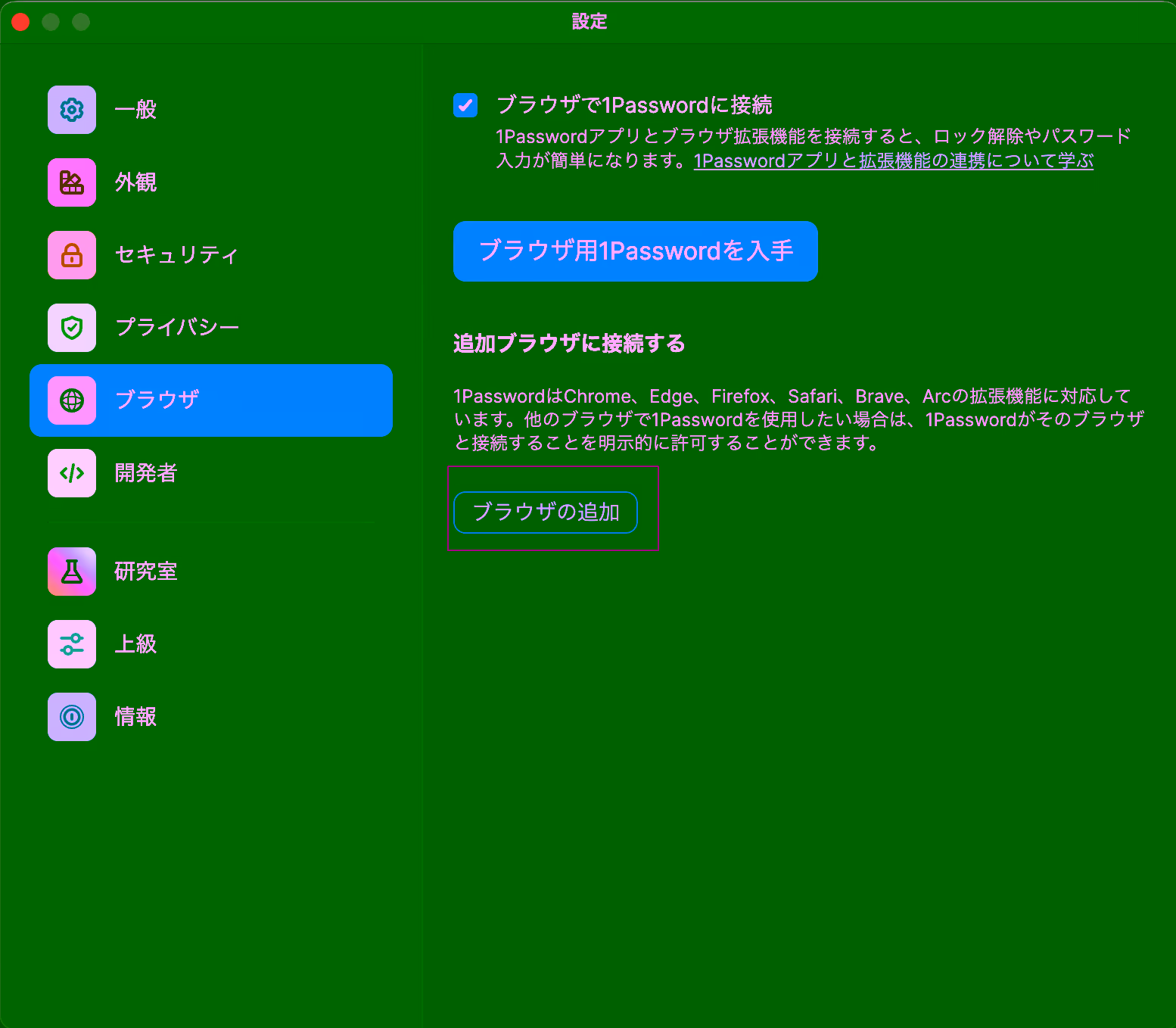Click the zoom button of 設定 window
Screen dimensions: 1176x1028
(x=81, y=22)
